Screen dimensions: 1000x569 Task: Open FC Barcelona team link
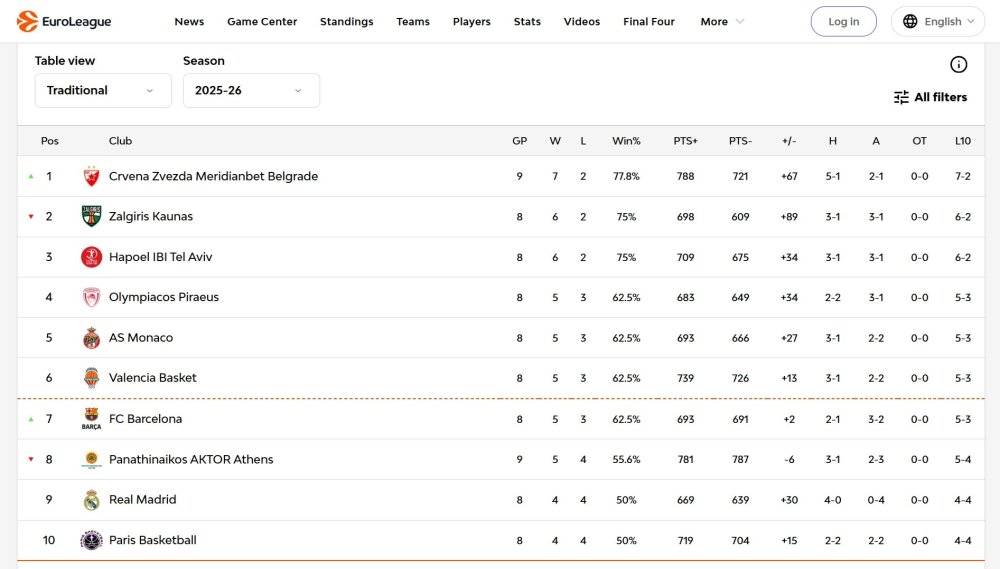pyautogui.click(x=145, y=419)
